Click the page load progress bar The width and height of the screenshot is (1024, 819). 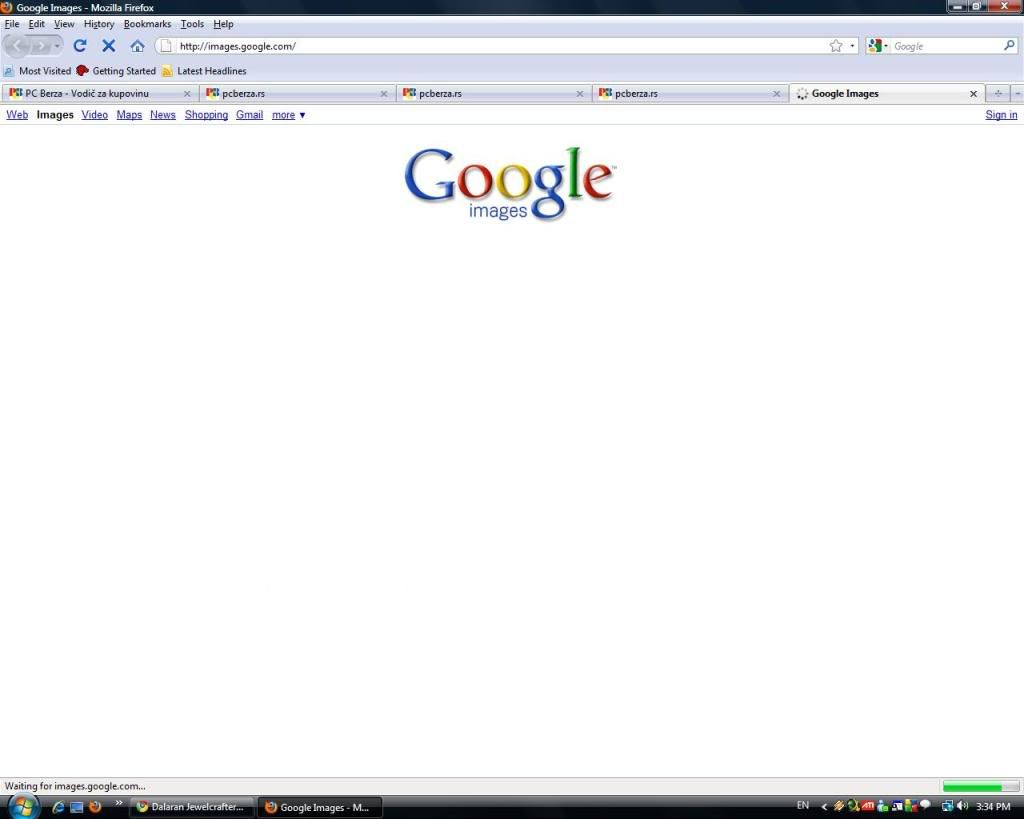tap(980, 786)
